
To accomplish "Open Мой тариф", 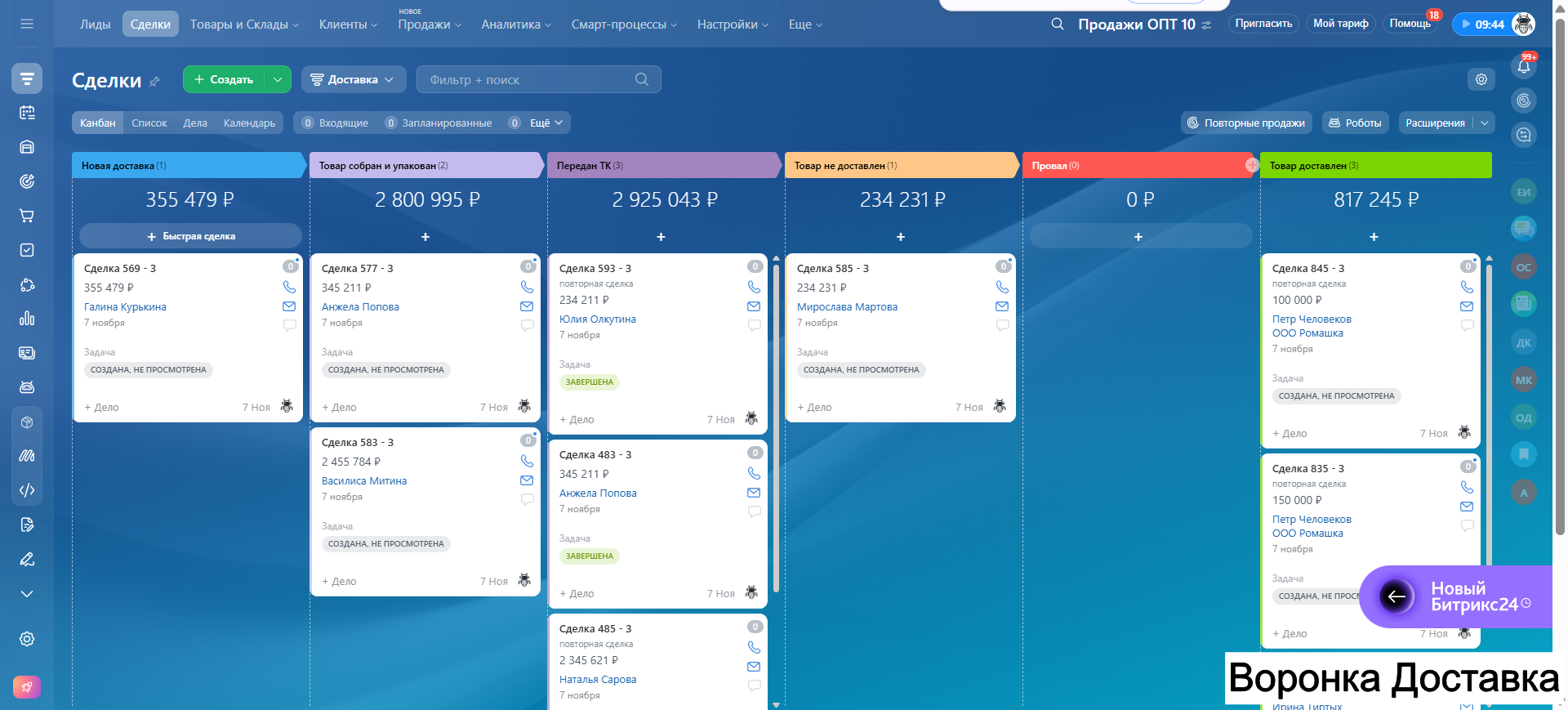I will [x=1341, y=24].
